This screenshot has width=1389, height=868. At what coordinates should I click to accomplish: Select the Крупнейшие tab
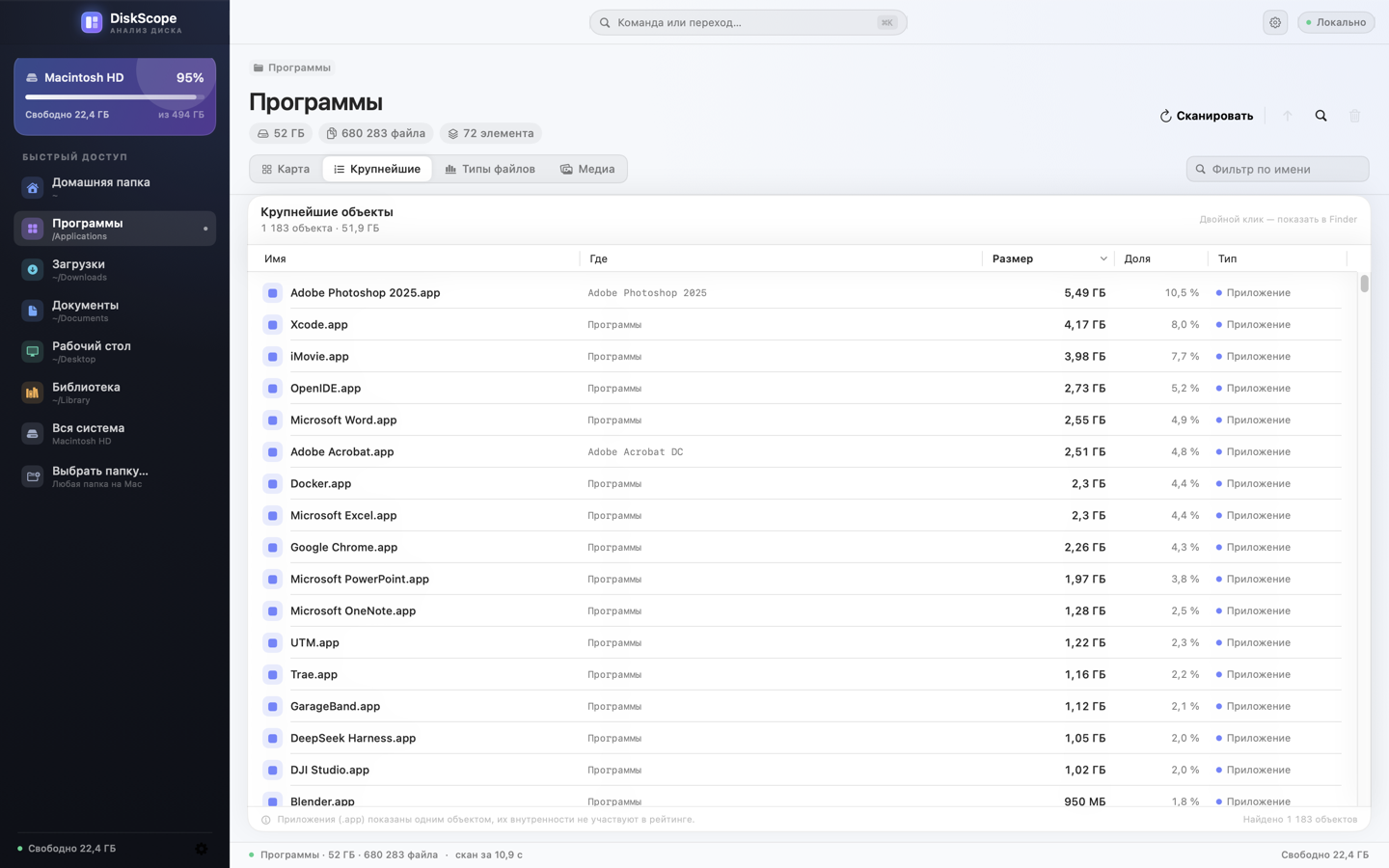pyautogui.click(x=377, y=169)
